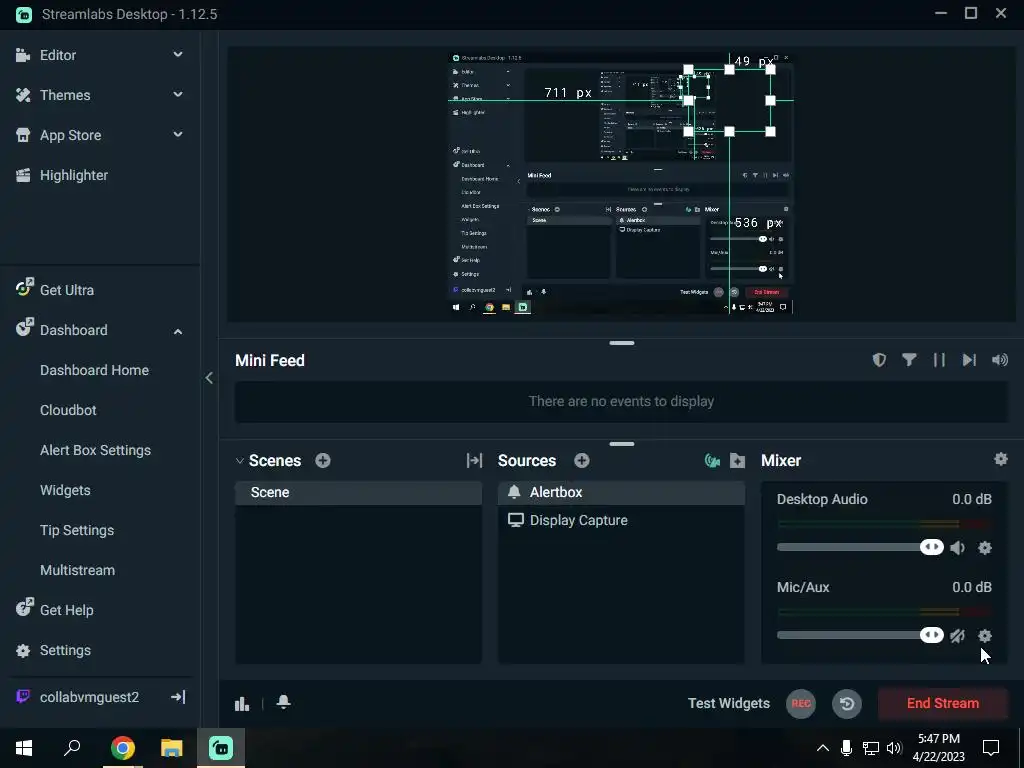The width and height of the screenshot is (1024, 768).
Task: Open Desktop Audio settings gear
Action: [x=985, y=548]
